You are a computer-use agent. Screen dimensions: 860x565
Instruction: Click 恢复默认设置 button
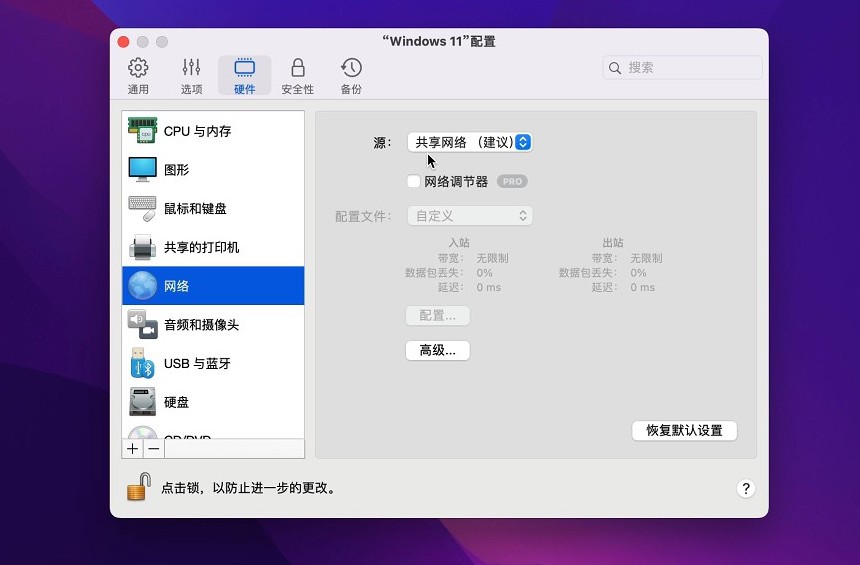pyautogui.click(x=684, y=431)
